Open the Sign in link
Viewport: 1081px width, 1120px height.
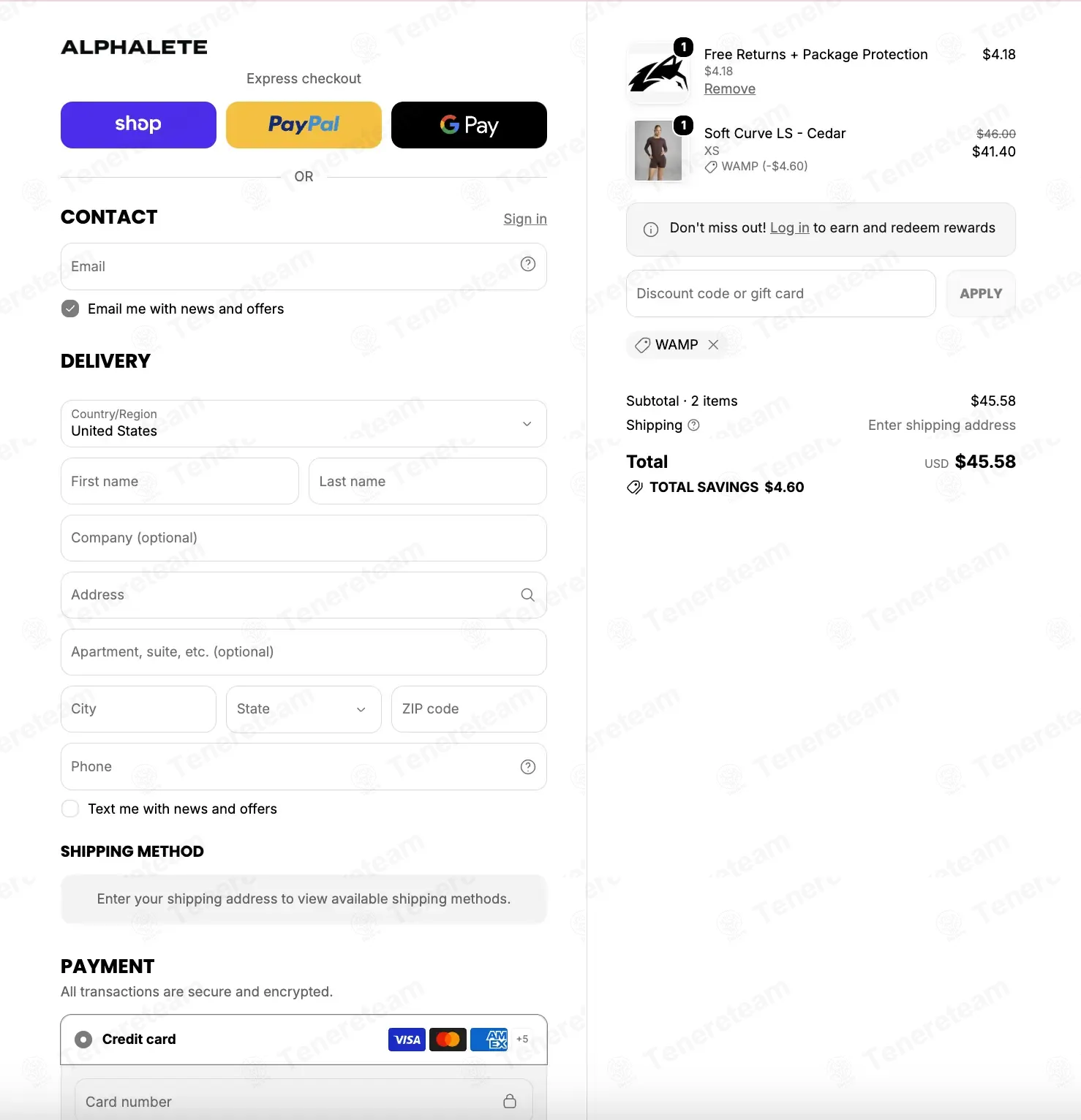pyautogui.click(x=525, y=219)
